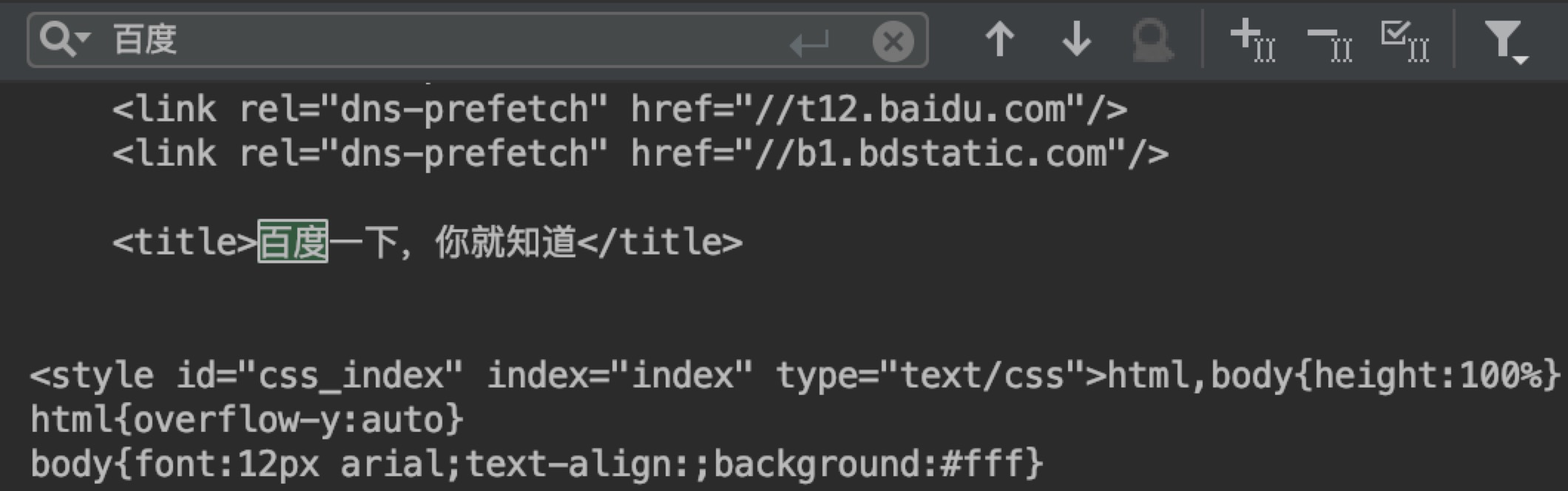The width and height of the screenshot is (1568, 491).
Task: Jump to next occurrence with down arrow
Action: coord(1076,40)
